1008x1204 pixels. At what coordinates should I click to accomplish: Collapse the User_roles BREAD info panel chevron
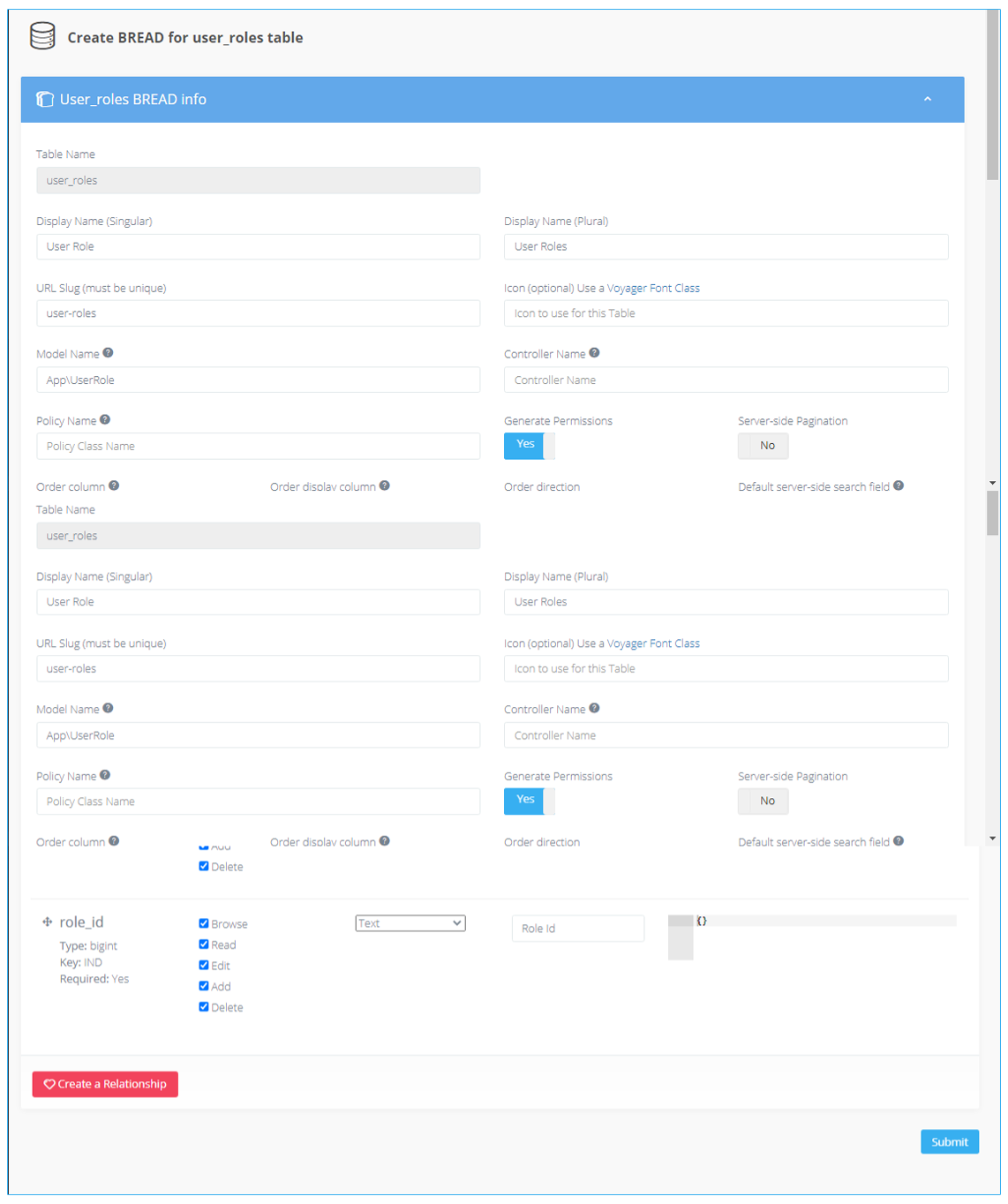[x=927, y=100]
